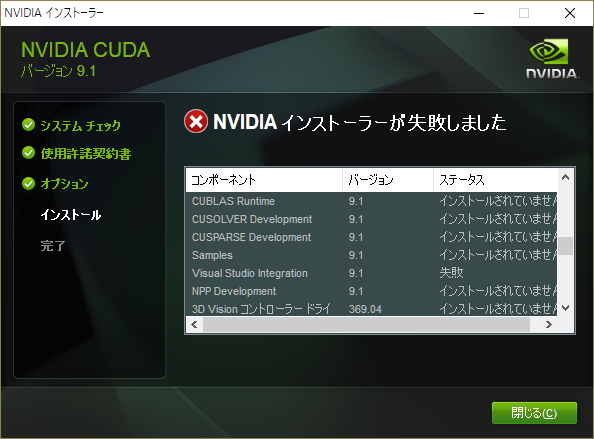Close the NVIDIA インストーラー window
This screenshot has width=594, height=439.
[x=570, y=13]
